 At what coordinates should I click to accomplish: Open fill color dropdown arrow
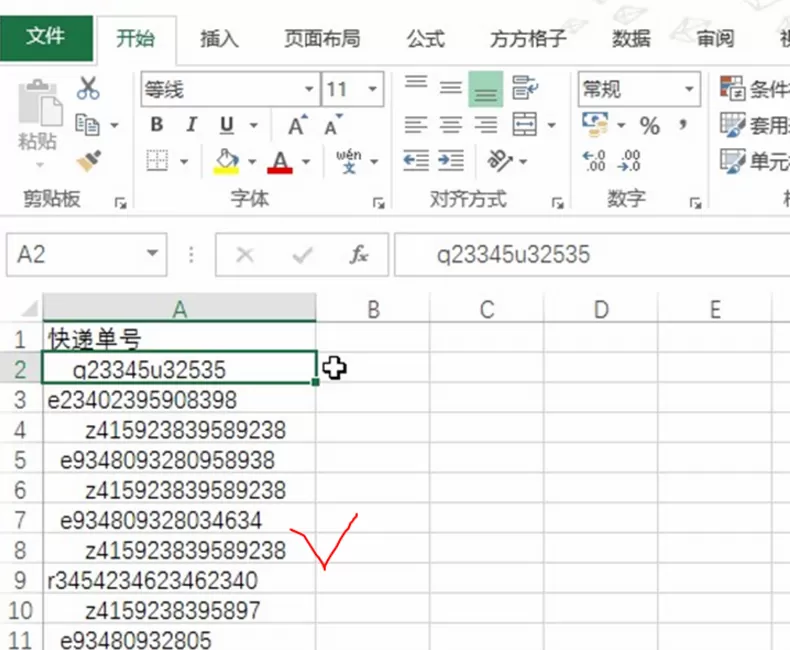251,161
